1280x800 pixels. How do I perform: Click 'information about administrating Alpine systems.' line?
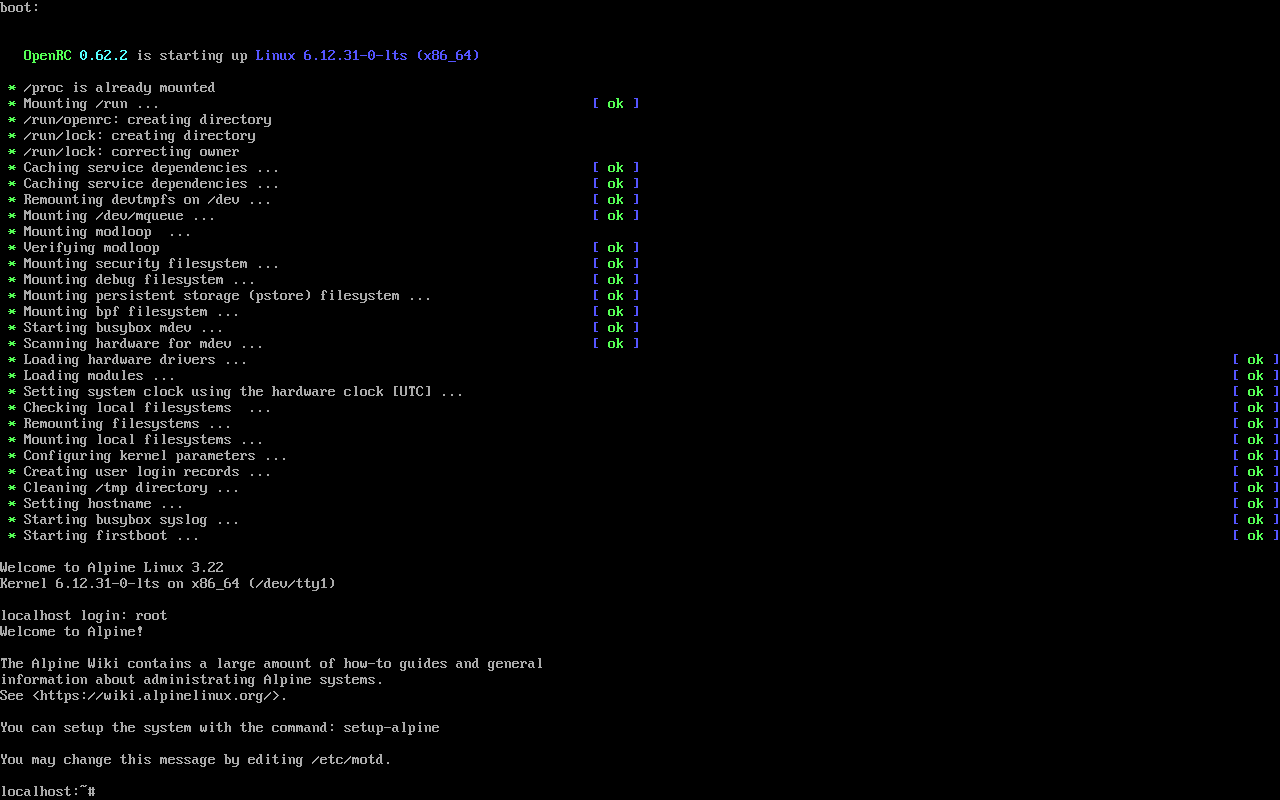pos(192,680)
